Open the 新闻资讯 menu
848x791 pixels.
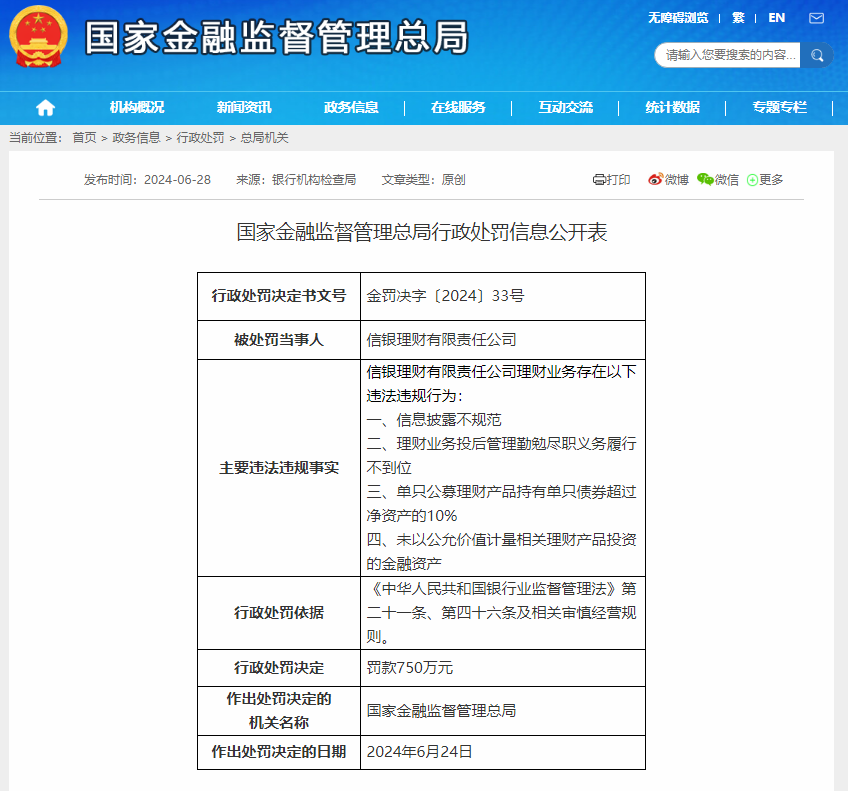tap(244, 108)
